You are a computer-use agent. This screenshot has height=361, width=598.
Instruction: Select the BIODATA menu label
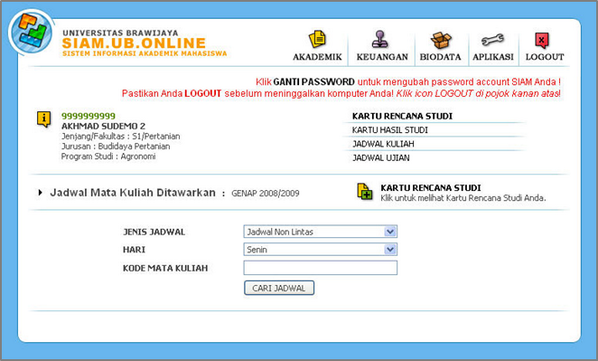[x=440, y=57]
